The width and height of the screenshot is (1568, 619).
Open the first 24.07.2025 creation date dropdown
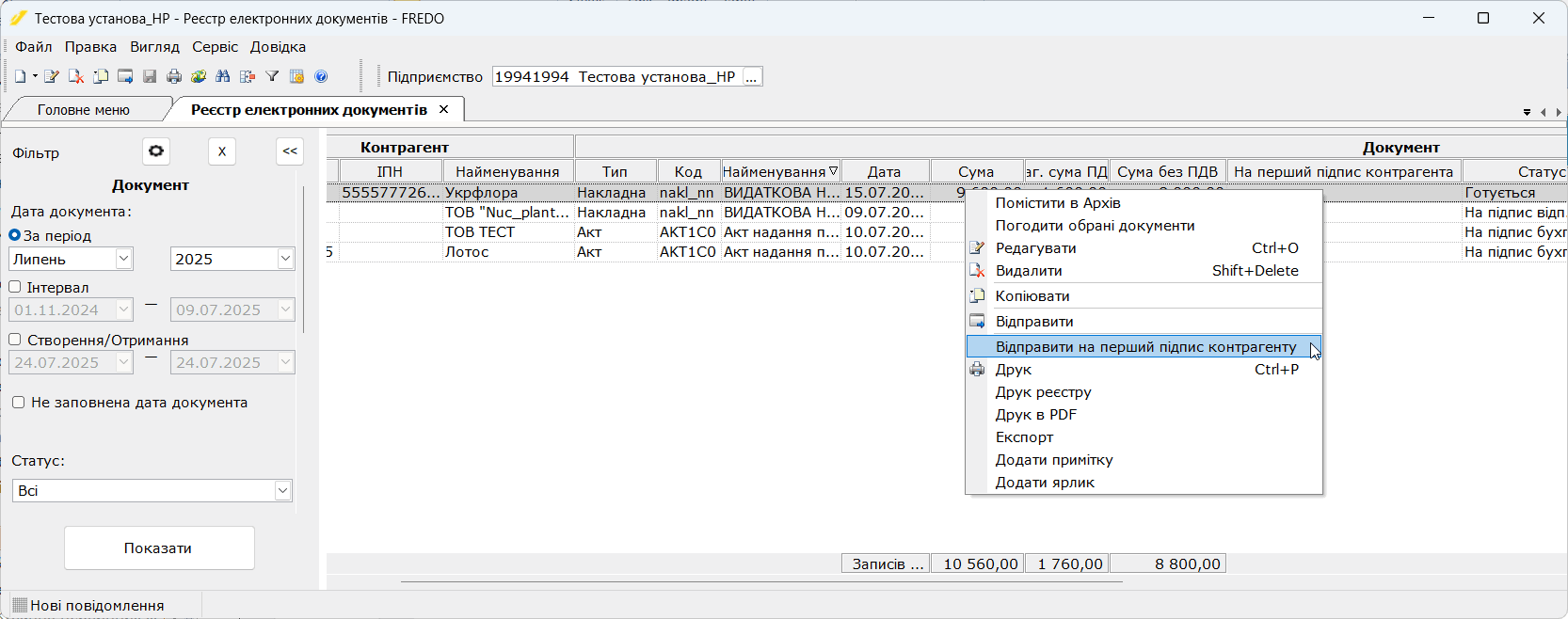(x=123, y=362)
